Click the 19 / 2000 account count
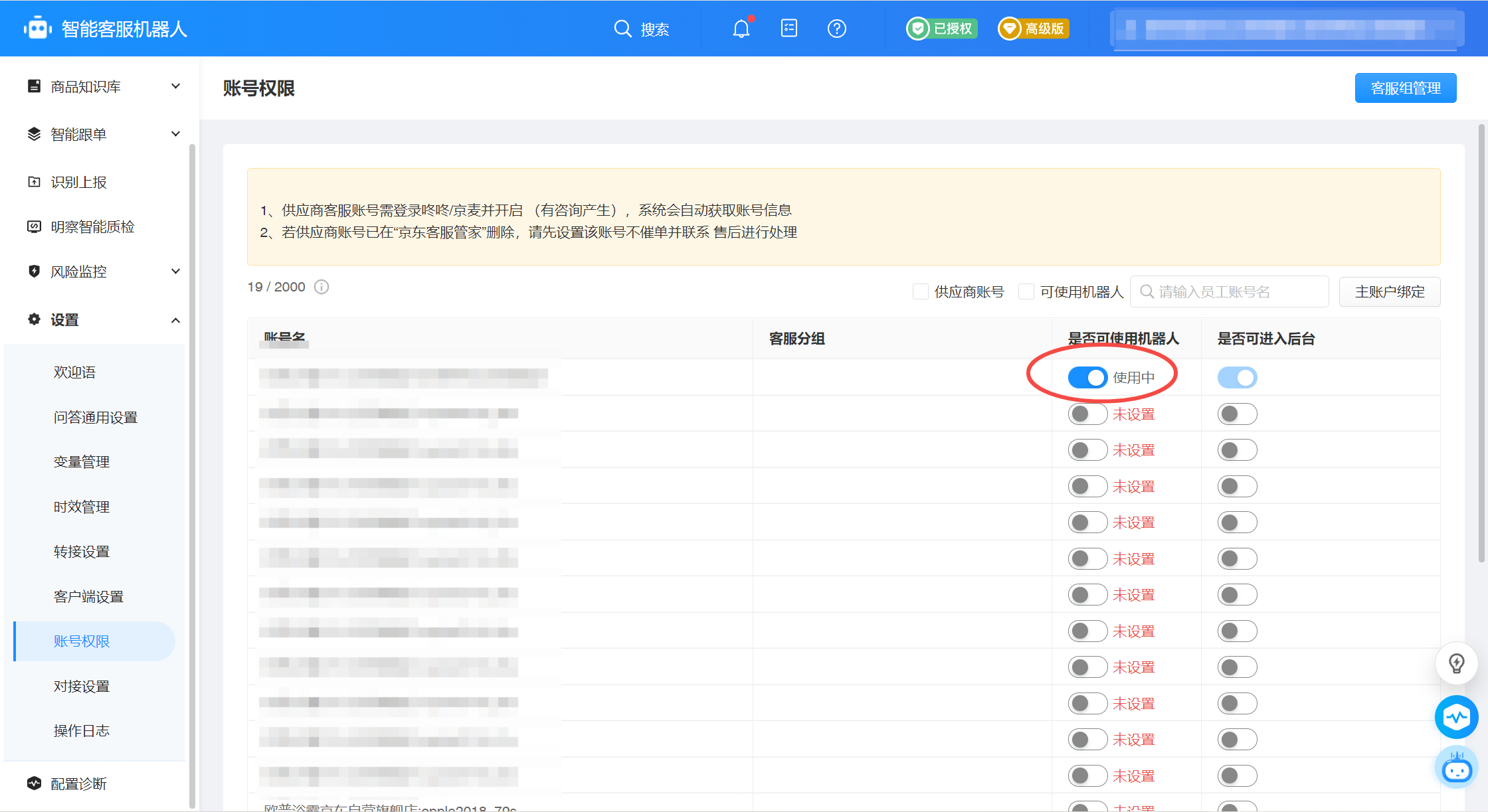Screen dimensions: 1488x812 click(276, 287)
